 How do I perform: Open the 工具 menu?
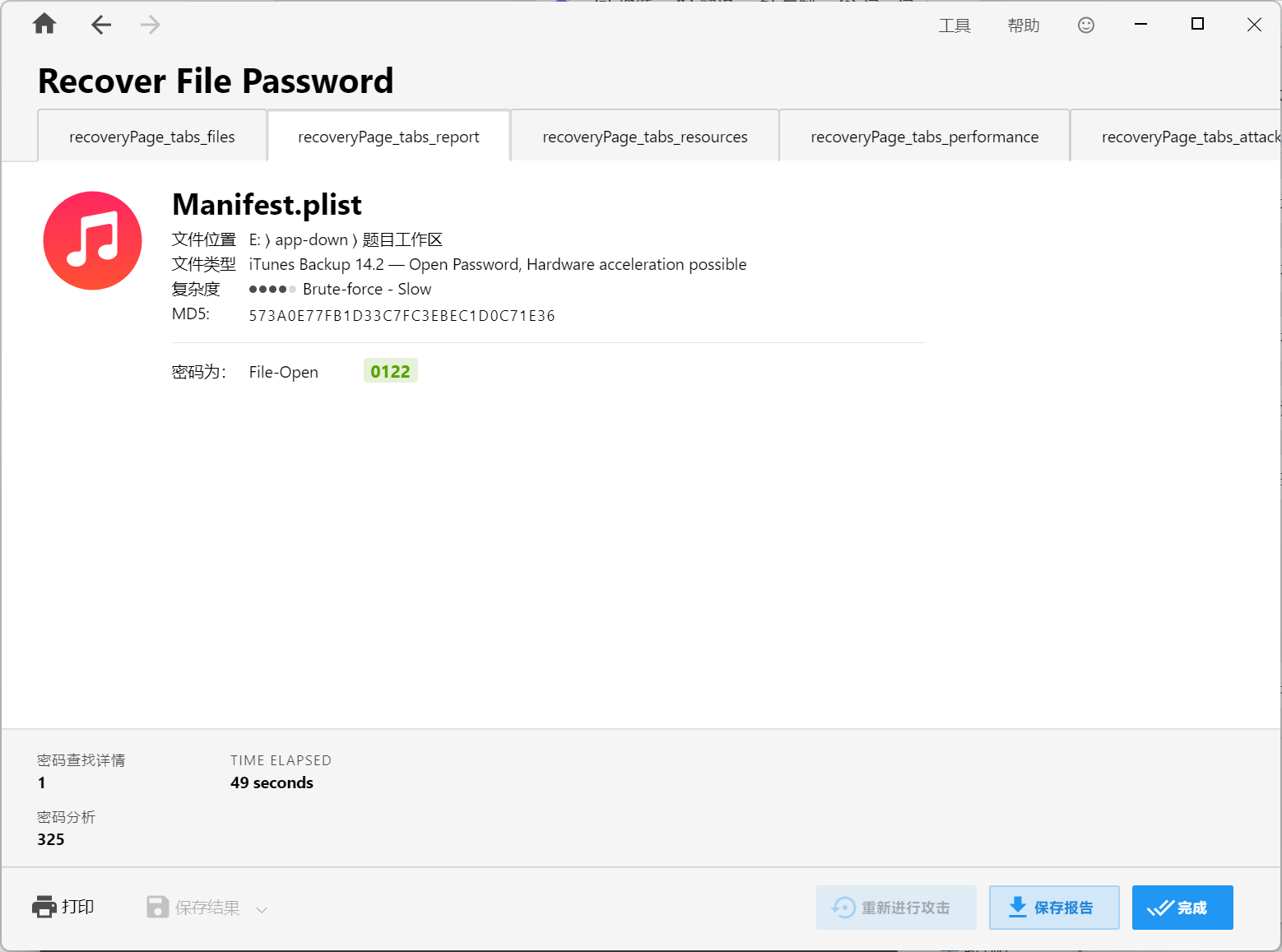[955, 26]
